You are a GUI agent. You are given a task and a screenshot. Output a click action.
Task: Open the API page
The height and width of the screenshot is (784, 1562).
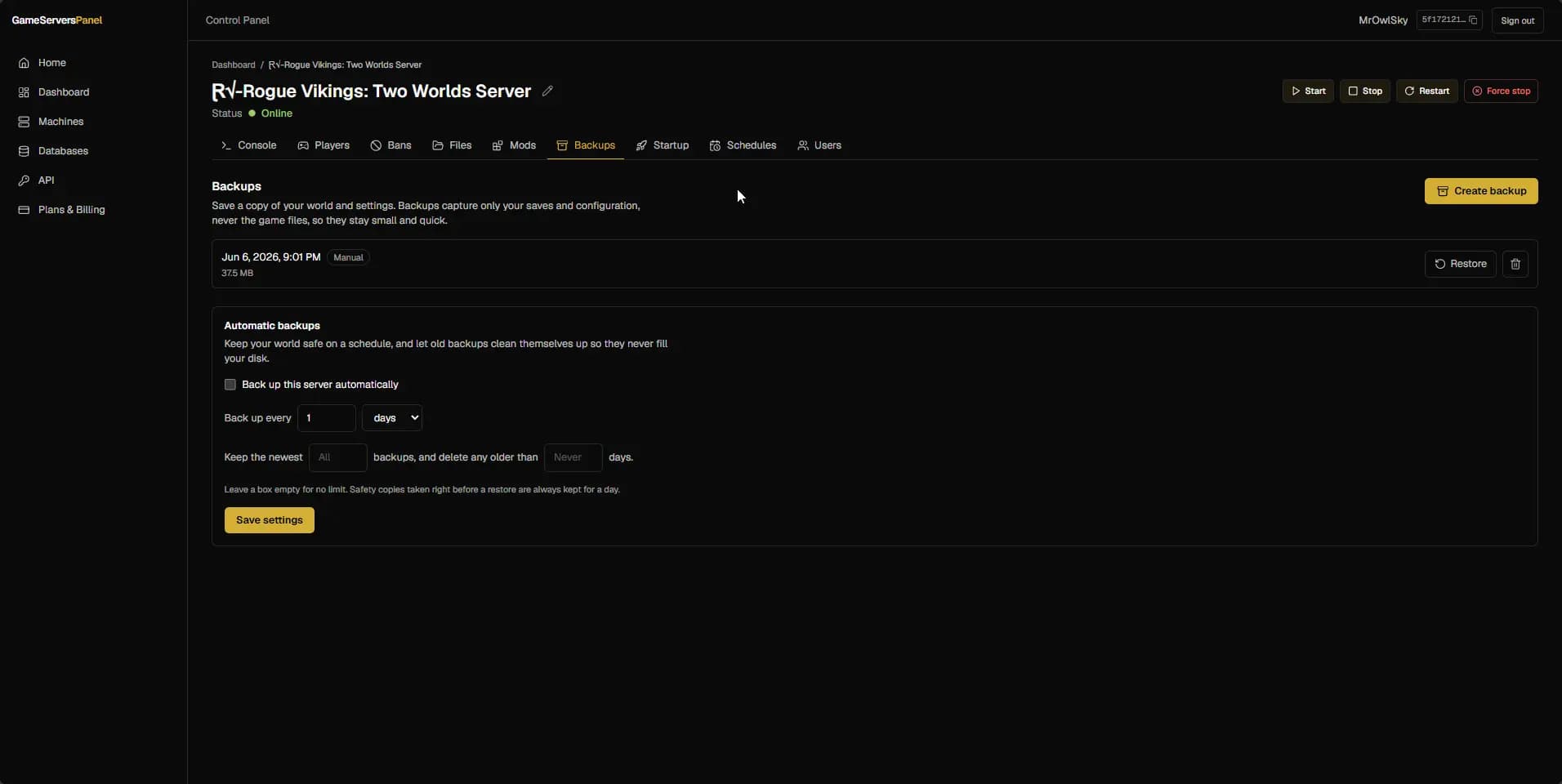pos(37,180)
